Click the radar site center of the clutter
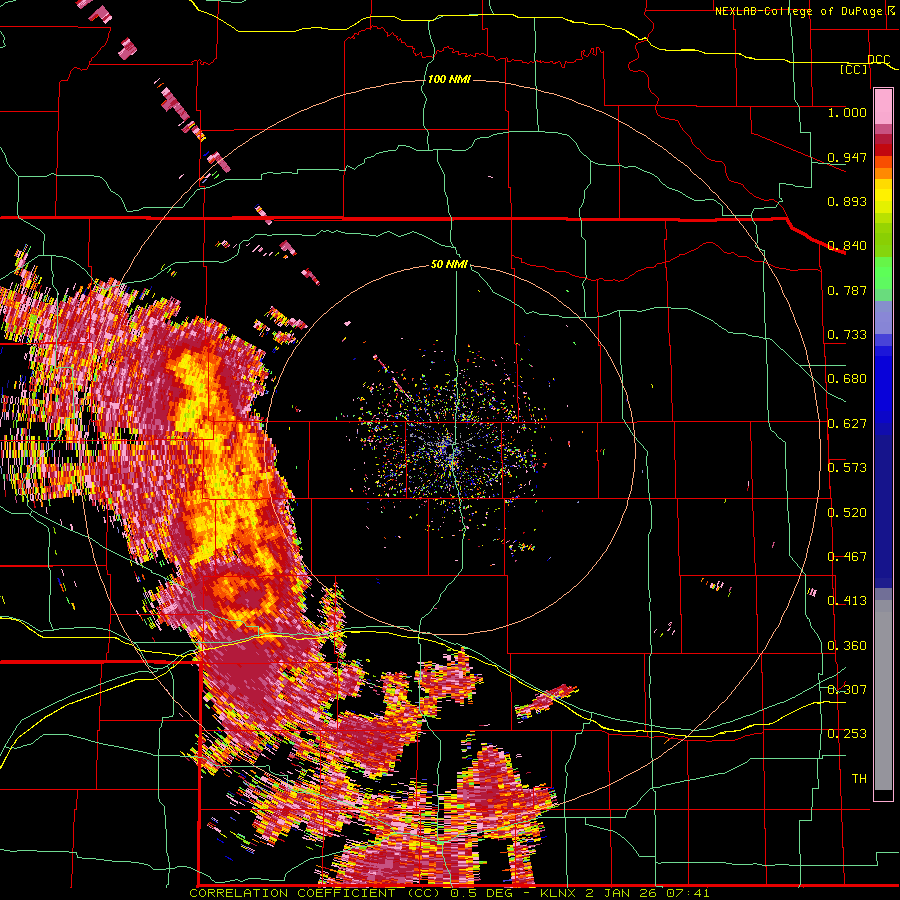 [x=452, y=451]
